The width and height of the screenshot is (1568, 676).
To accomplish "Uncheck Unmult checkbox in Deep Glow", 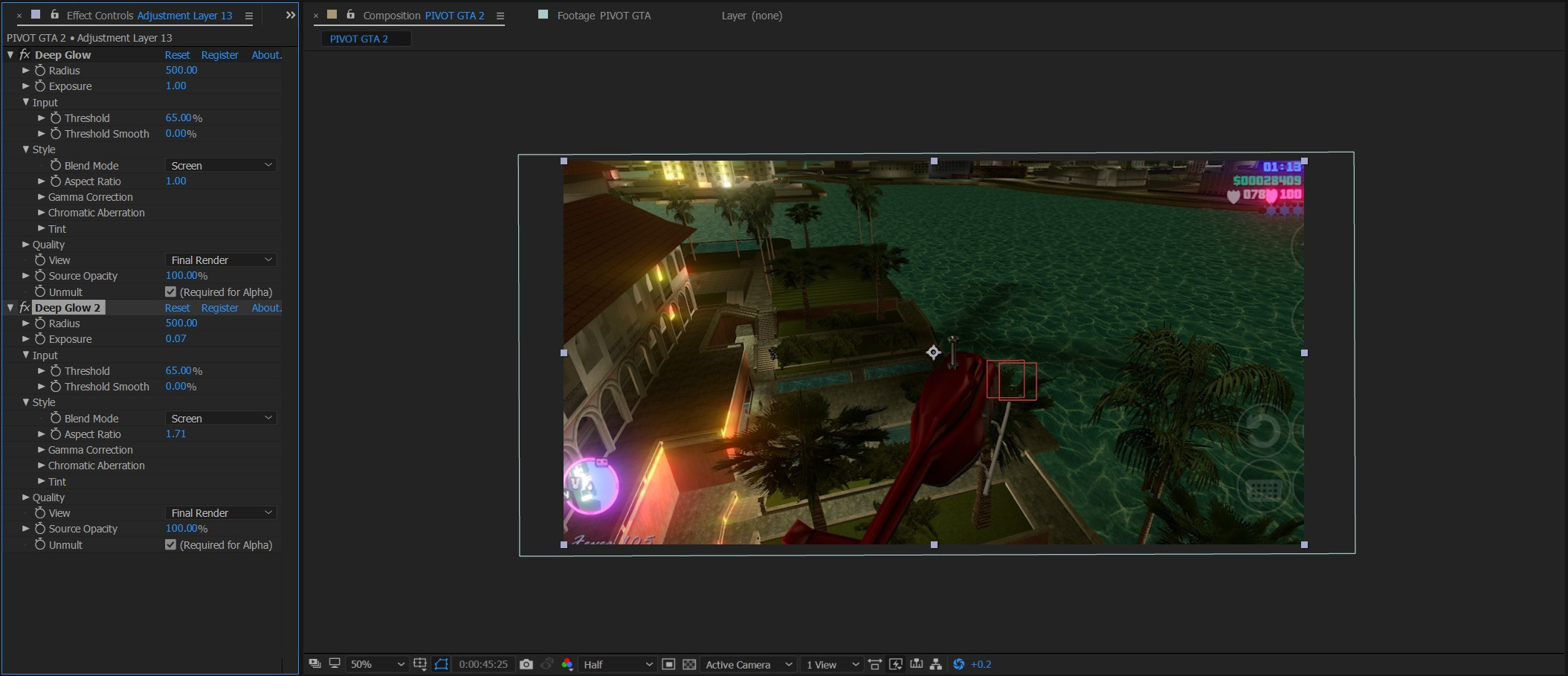I will (x=170, y=292).
